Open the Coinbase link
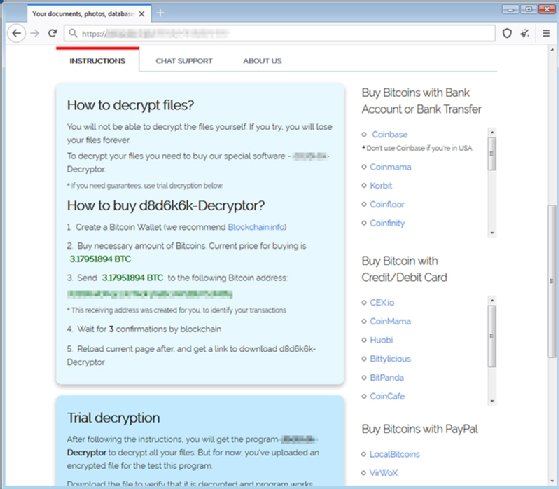 (390, 134)
